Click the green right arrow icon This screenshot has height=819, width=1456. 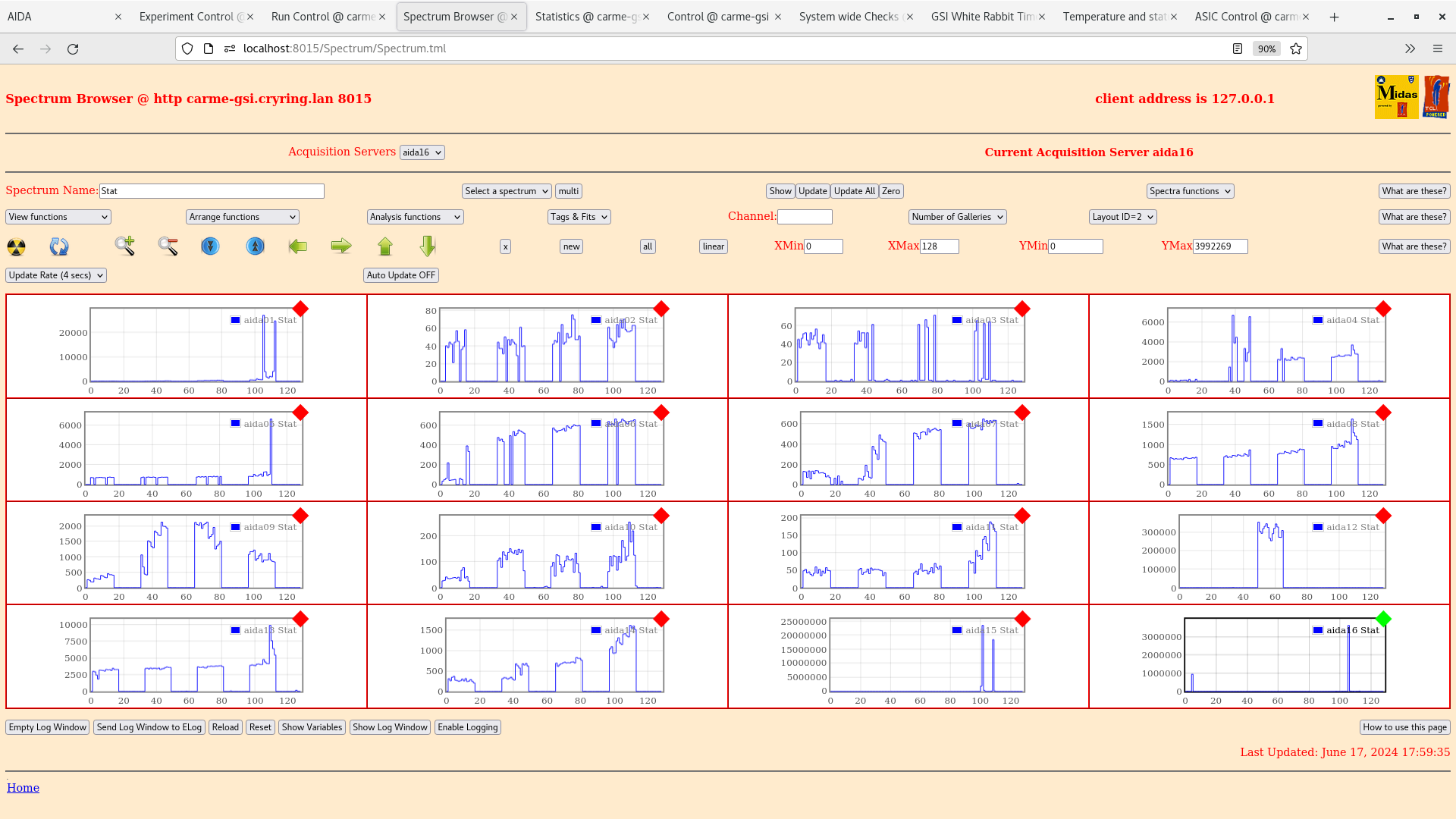coord(341,246)
